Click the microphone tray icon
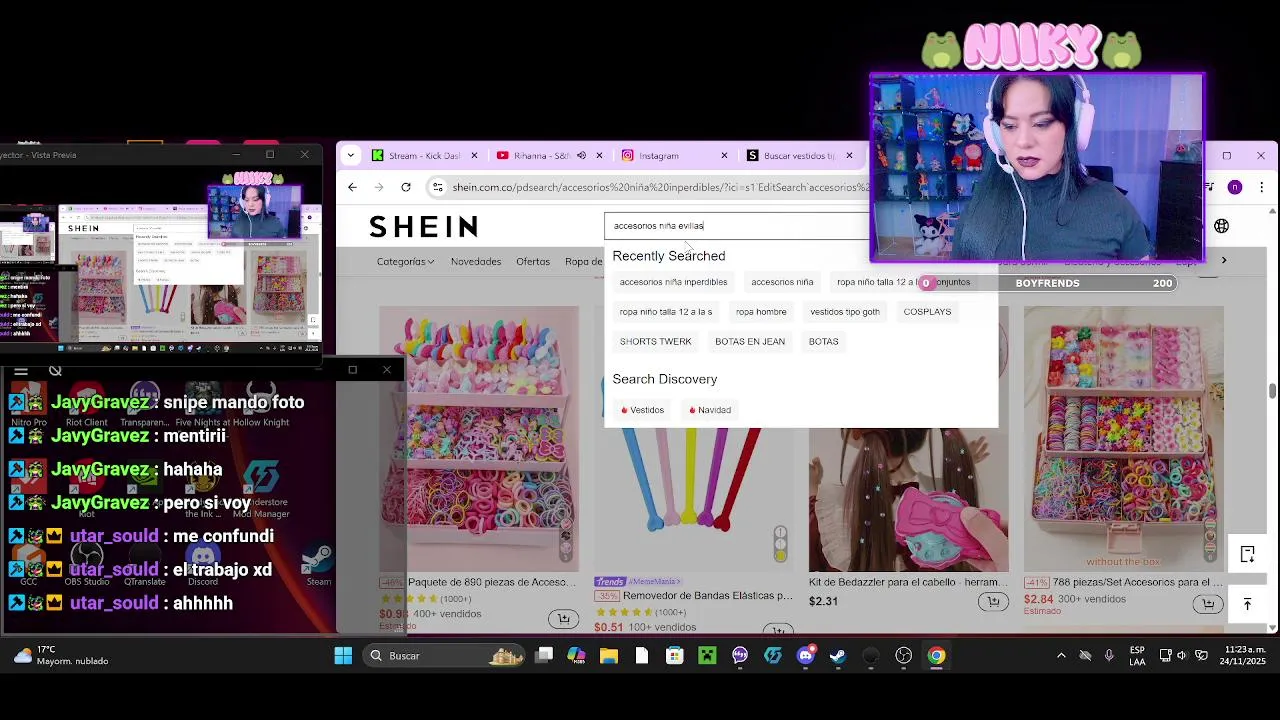The width and height of the screenshot is (1280, 720). [1109, 656]
